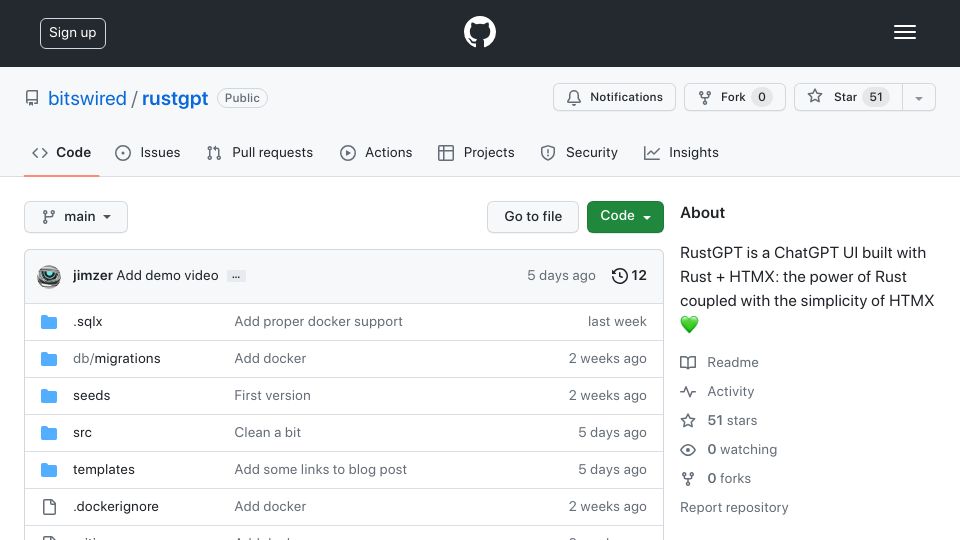The image size is (960, 540).
Task: Open the bitswired owner profile link
Action: click(x=87, y=98)
